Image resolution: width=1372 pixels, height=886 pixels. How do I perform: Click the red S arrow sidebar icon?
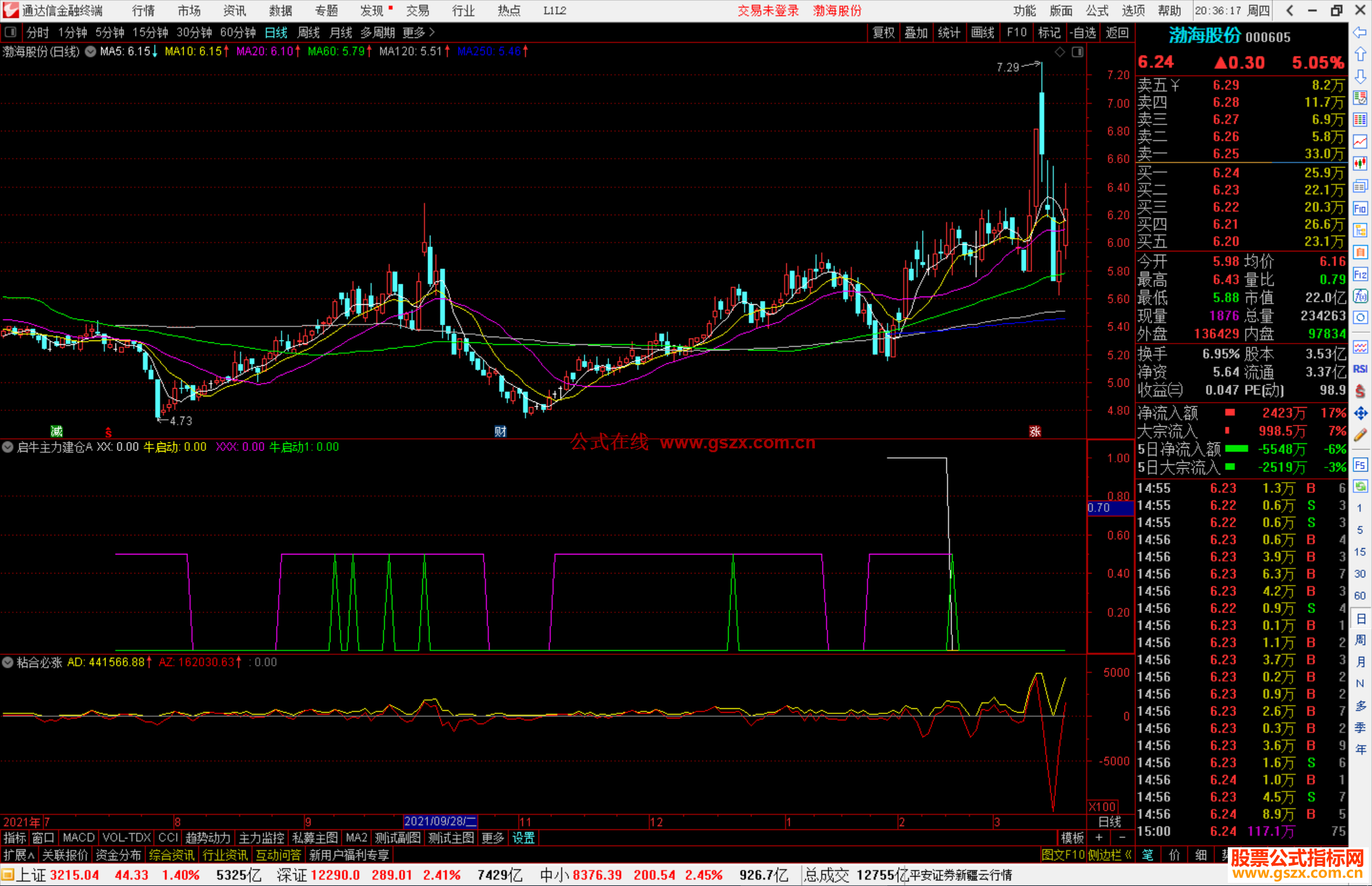tap(1360, 391)
